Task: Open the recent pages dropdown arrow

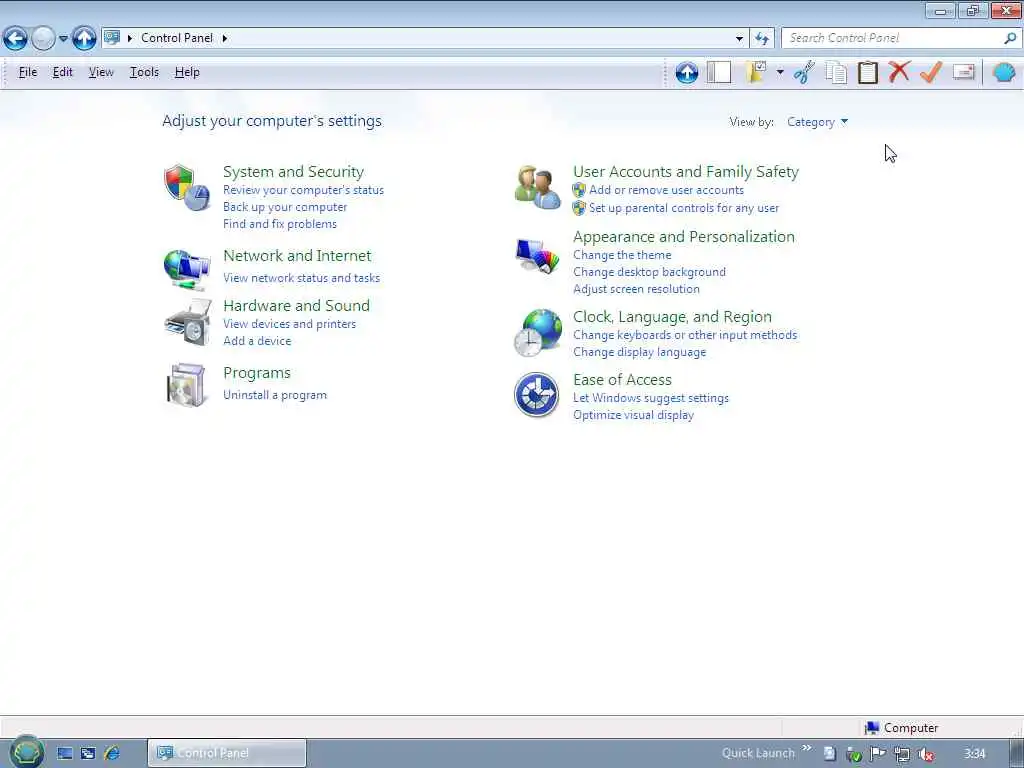Action: (63, 39)
